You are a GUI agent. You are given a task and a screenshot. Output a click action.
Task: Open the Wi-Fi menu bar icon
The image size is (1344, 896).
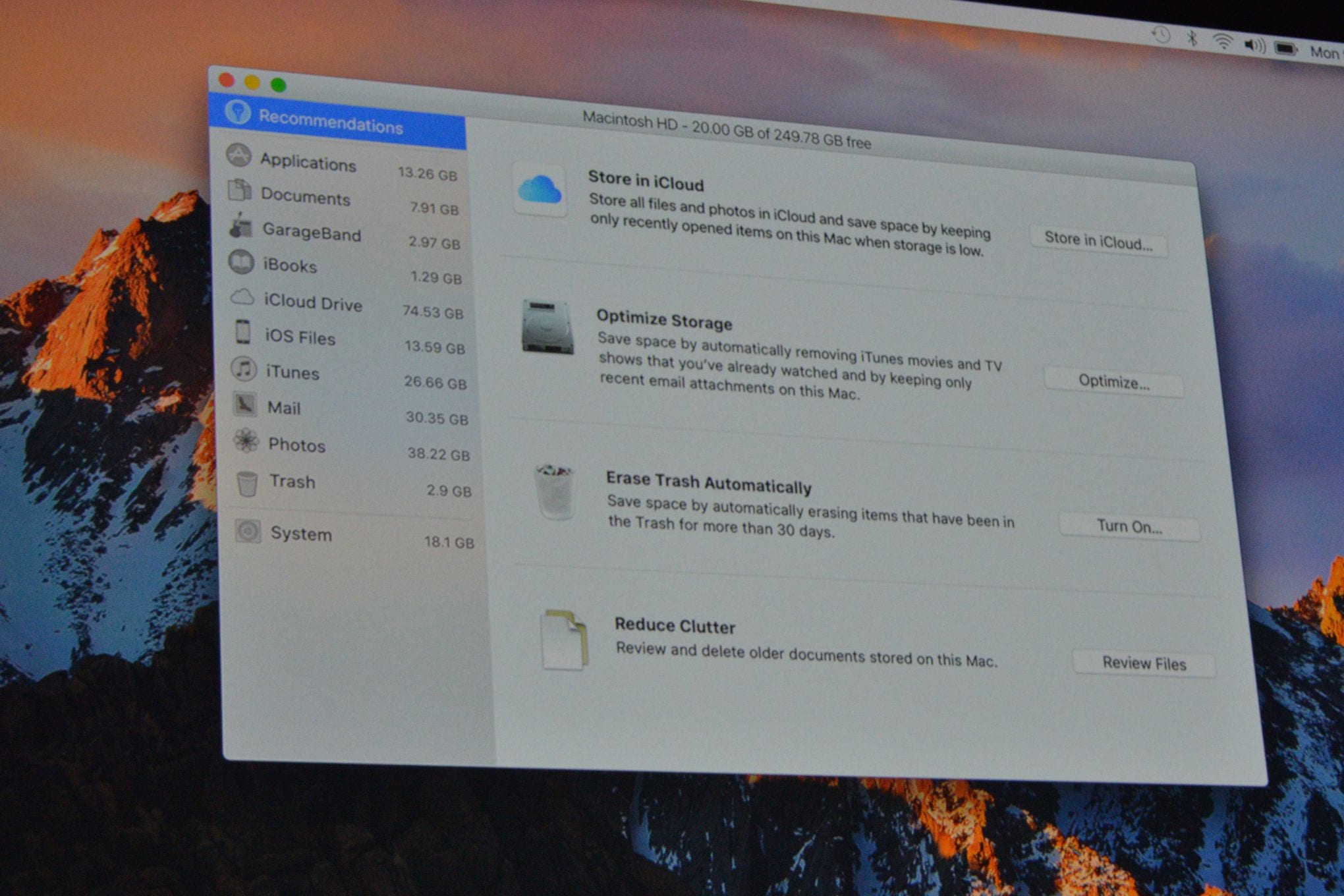click(x=1223, y=42)
